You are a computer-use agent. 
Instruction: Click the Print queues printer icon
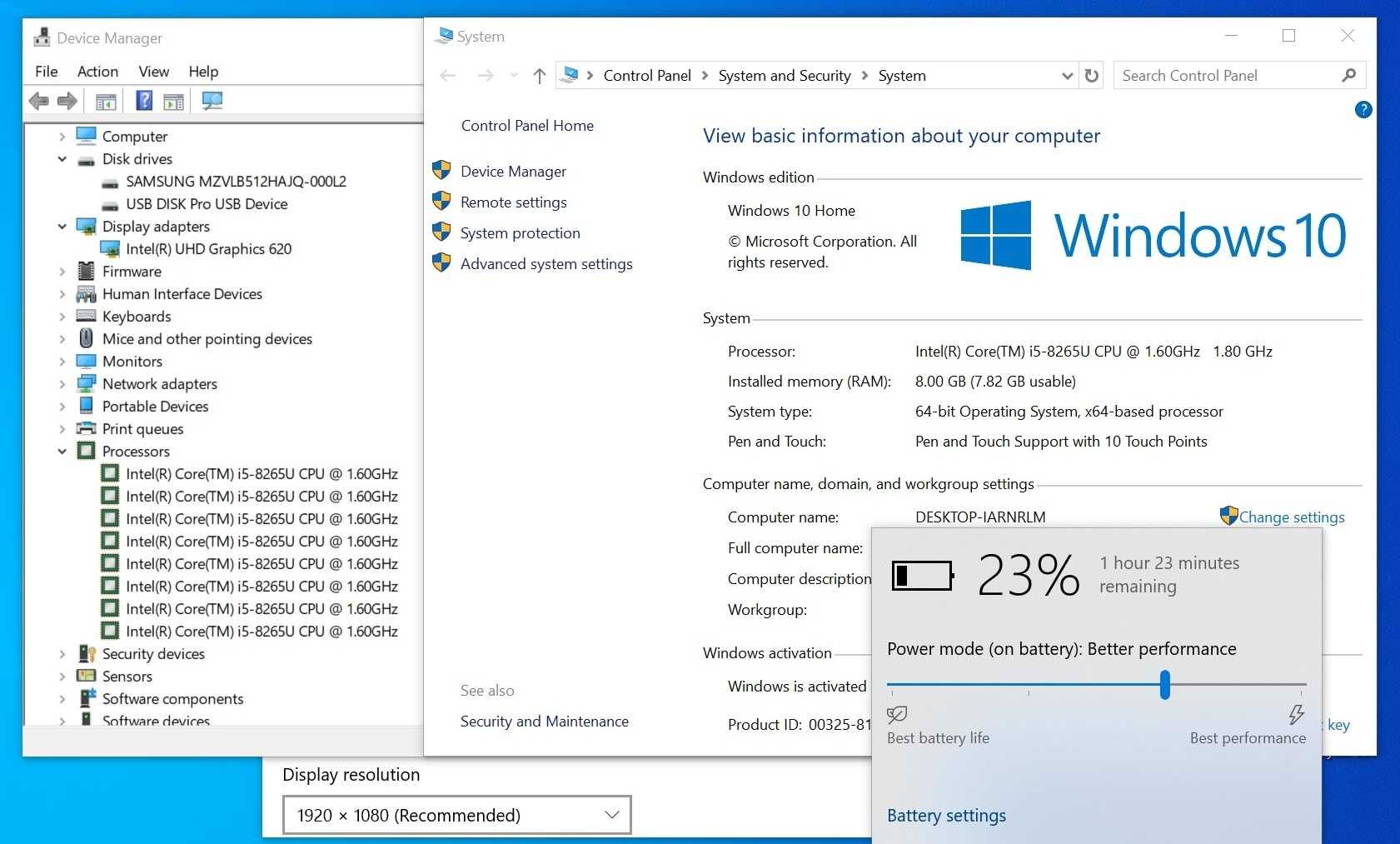86,428
